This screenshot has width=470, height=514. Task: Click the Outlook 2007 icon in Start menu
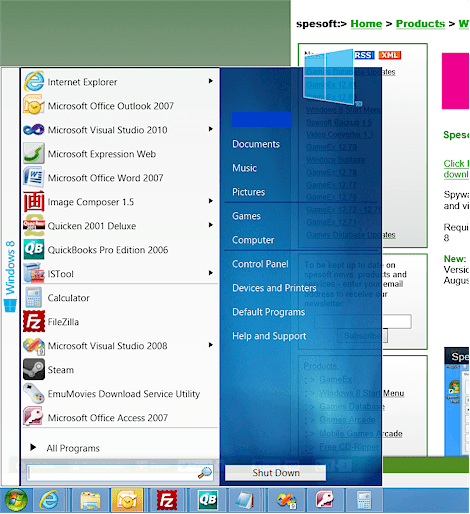(34, 105)
